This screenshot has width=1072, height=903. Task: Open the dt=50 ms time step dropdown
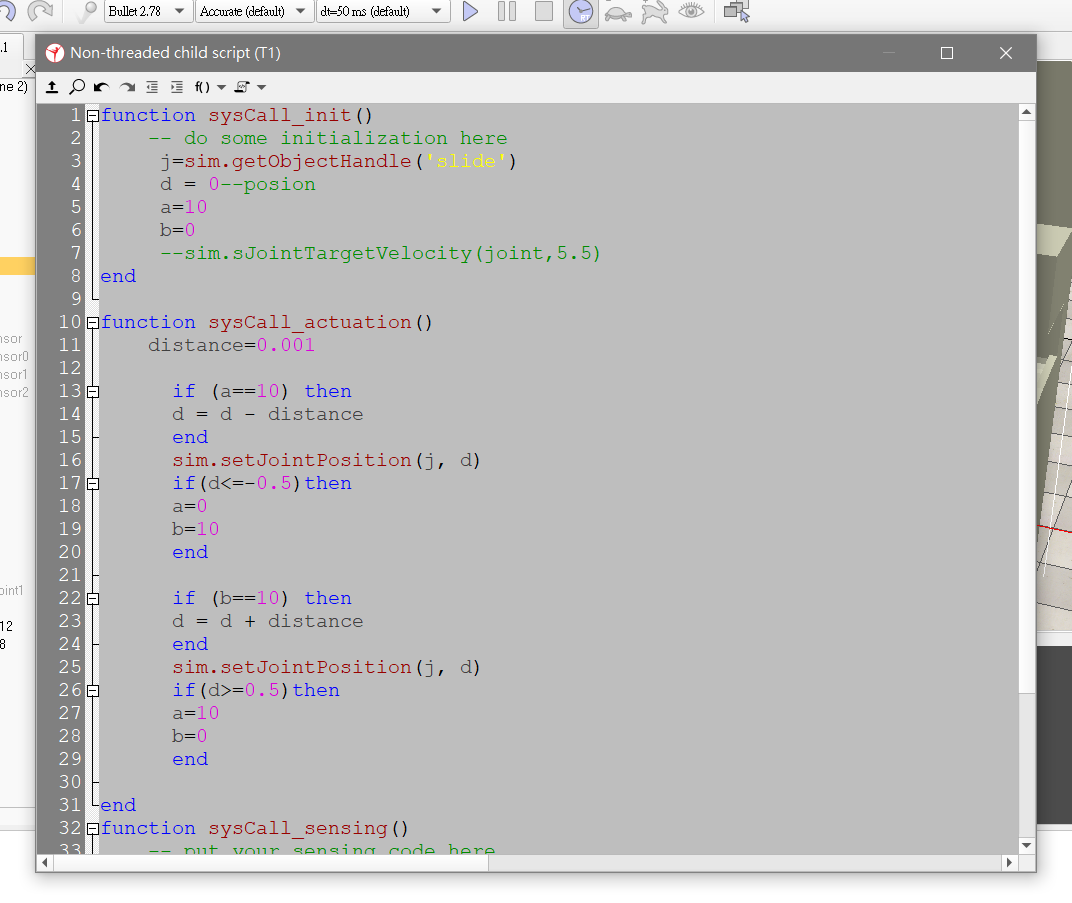(x=382, y=12)
